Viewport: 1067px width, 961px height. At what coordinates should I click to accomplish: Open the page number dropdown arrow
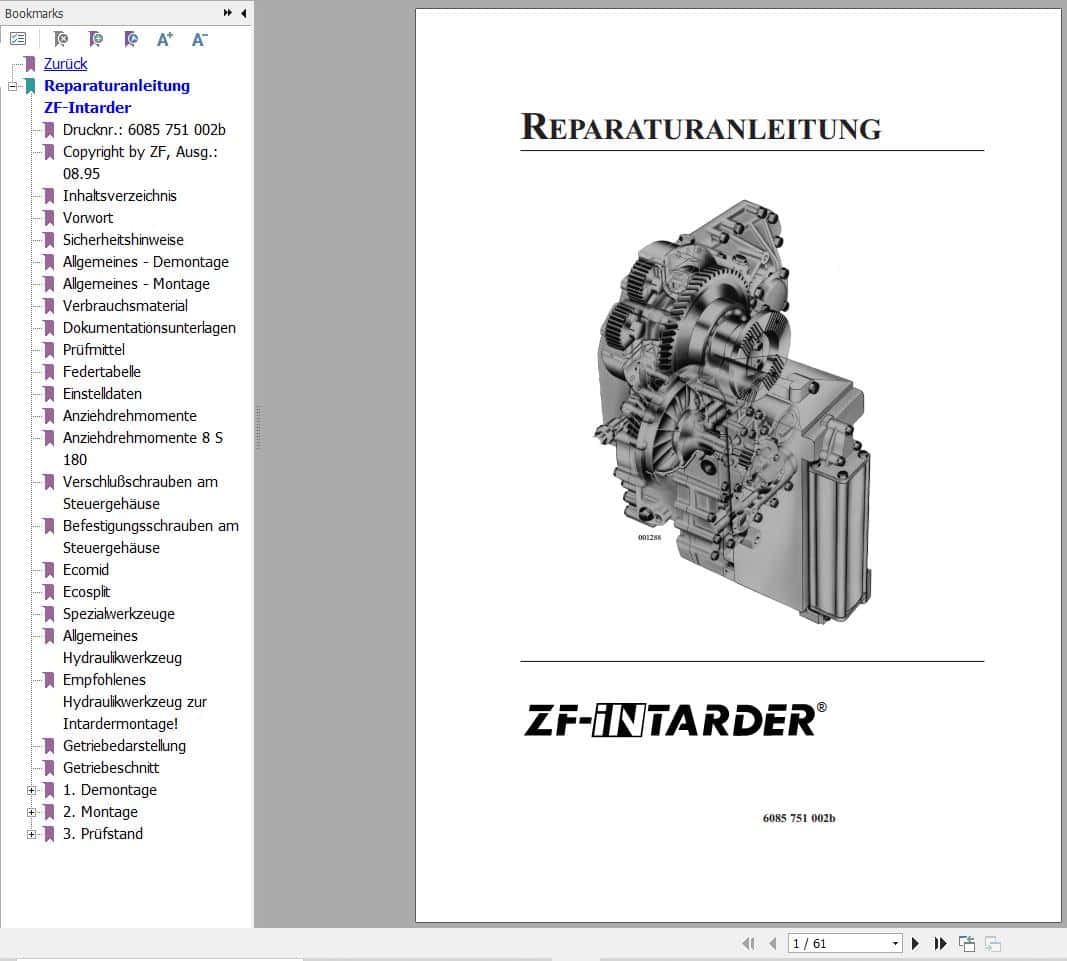pyautogui.click(x=895, y=943)
